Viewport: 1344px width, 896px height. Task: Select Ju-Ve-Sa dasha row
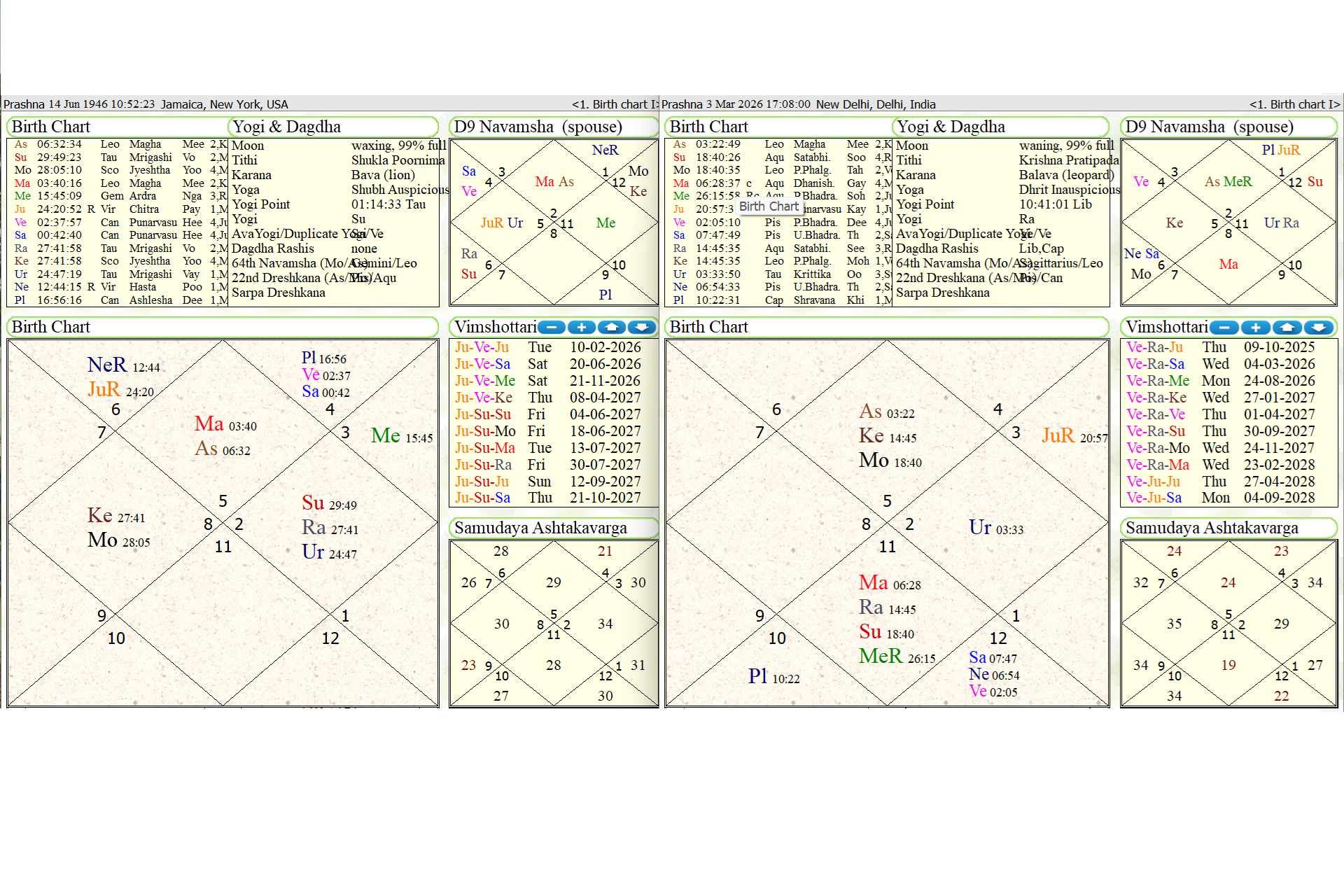coord(483,364)
